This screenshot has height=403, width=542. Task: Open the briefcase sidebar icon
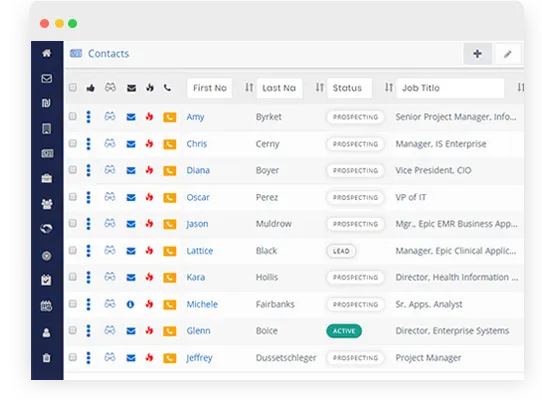coord(47,178)
